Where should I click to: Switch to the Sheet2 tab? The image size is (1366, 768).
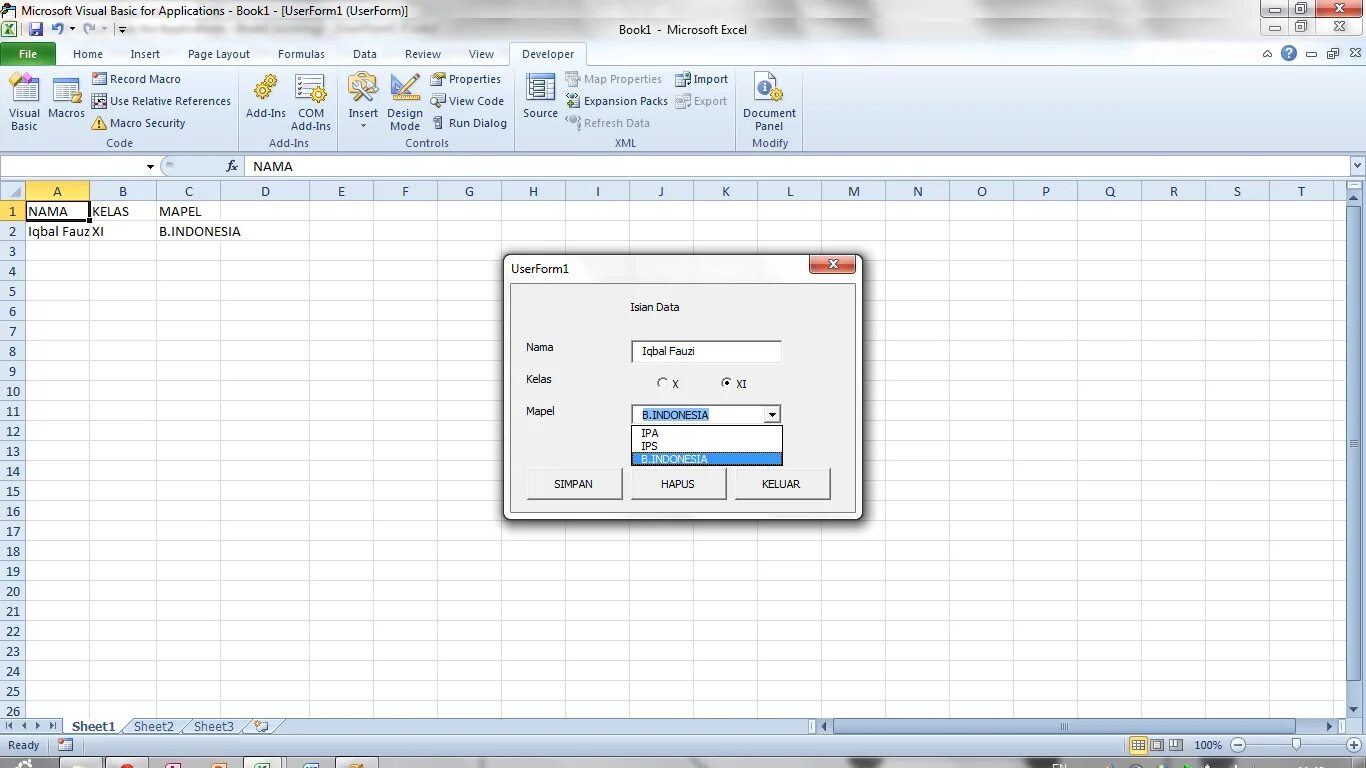[154, 727]
